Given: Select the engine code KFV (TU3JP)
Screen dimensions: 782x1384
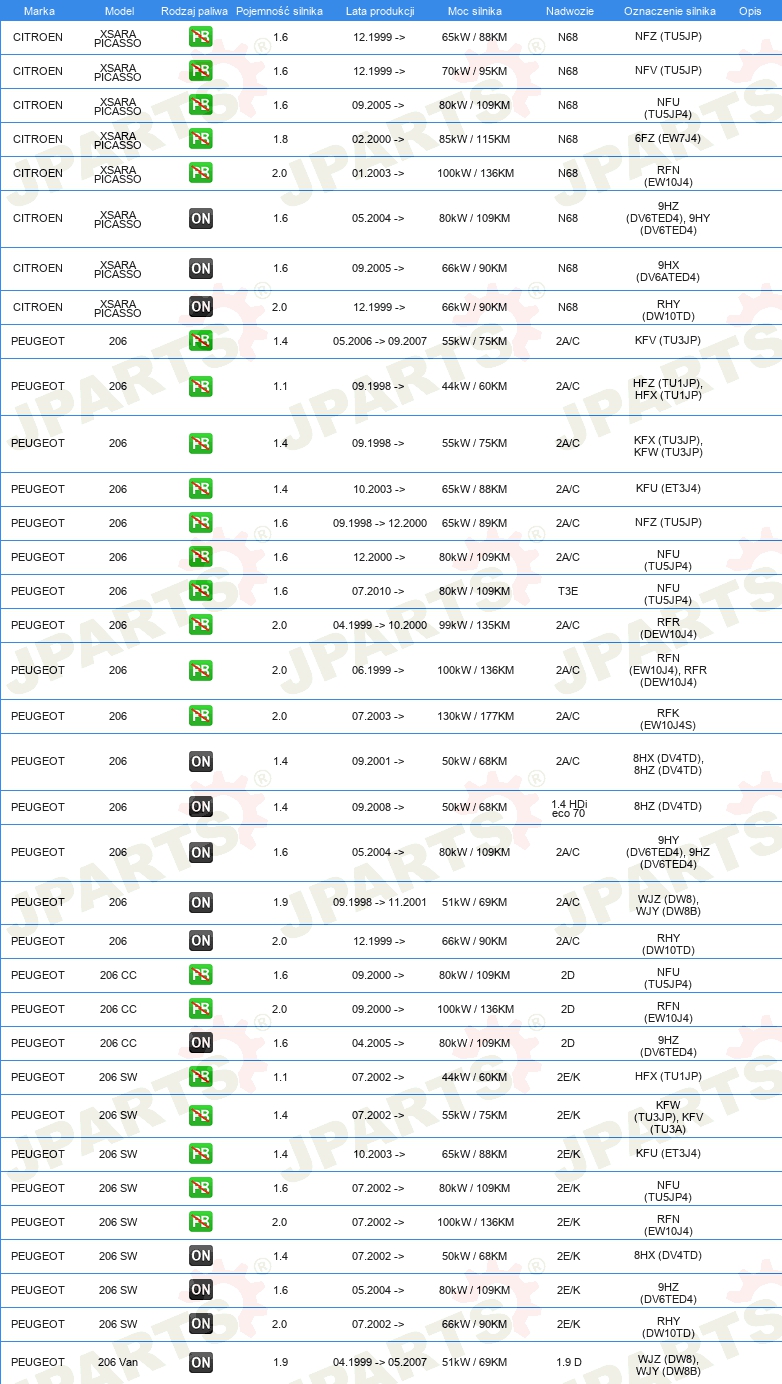Looking at the screenshot, I should pos(668,341).
